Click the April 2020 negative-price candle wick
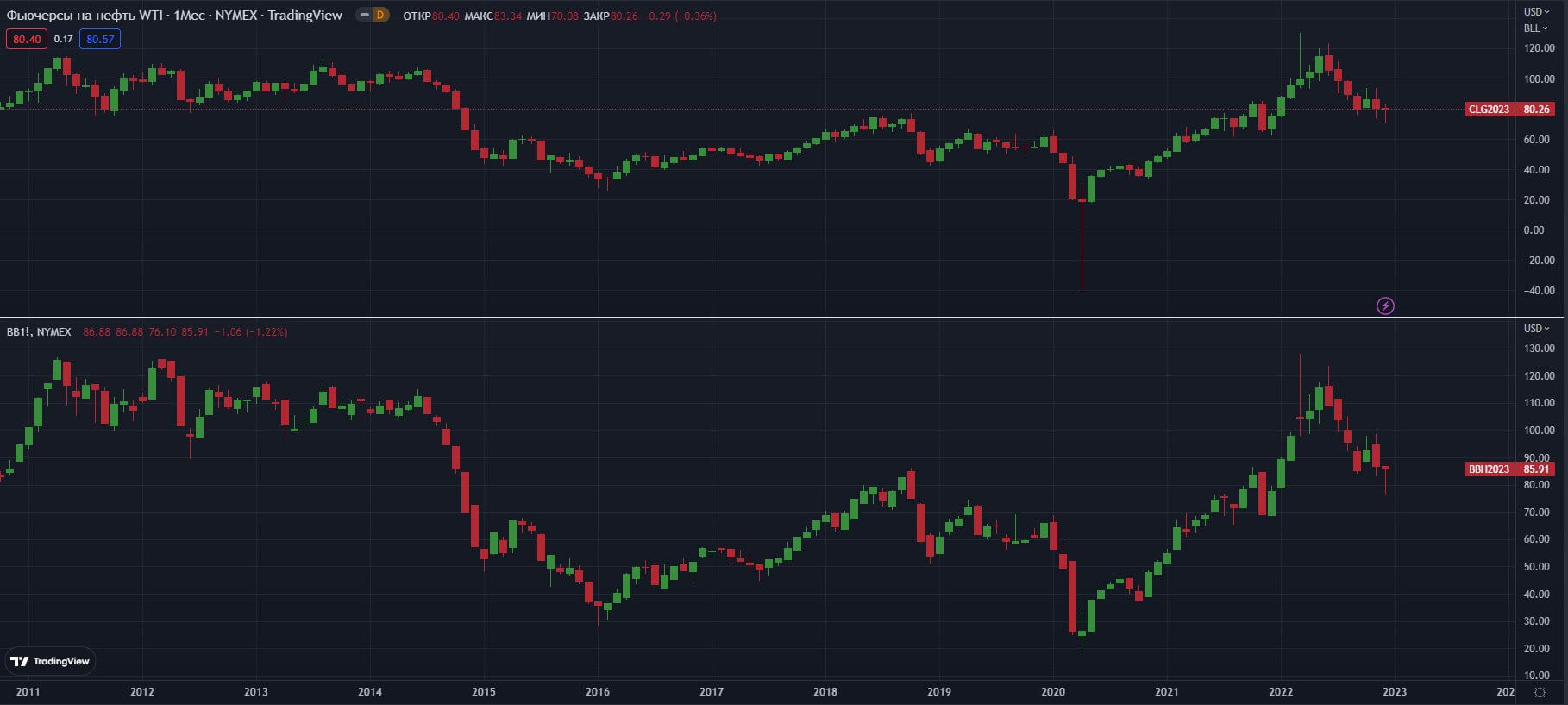 [1082, 246]
